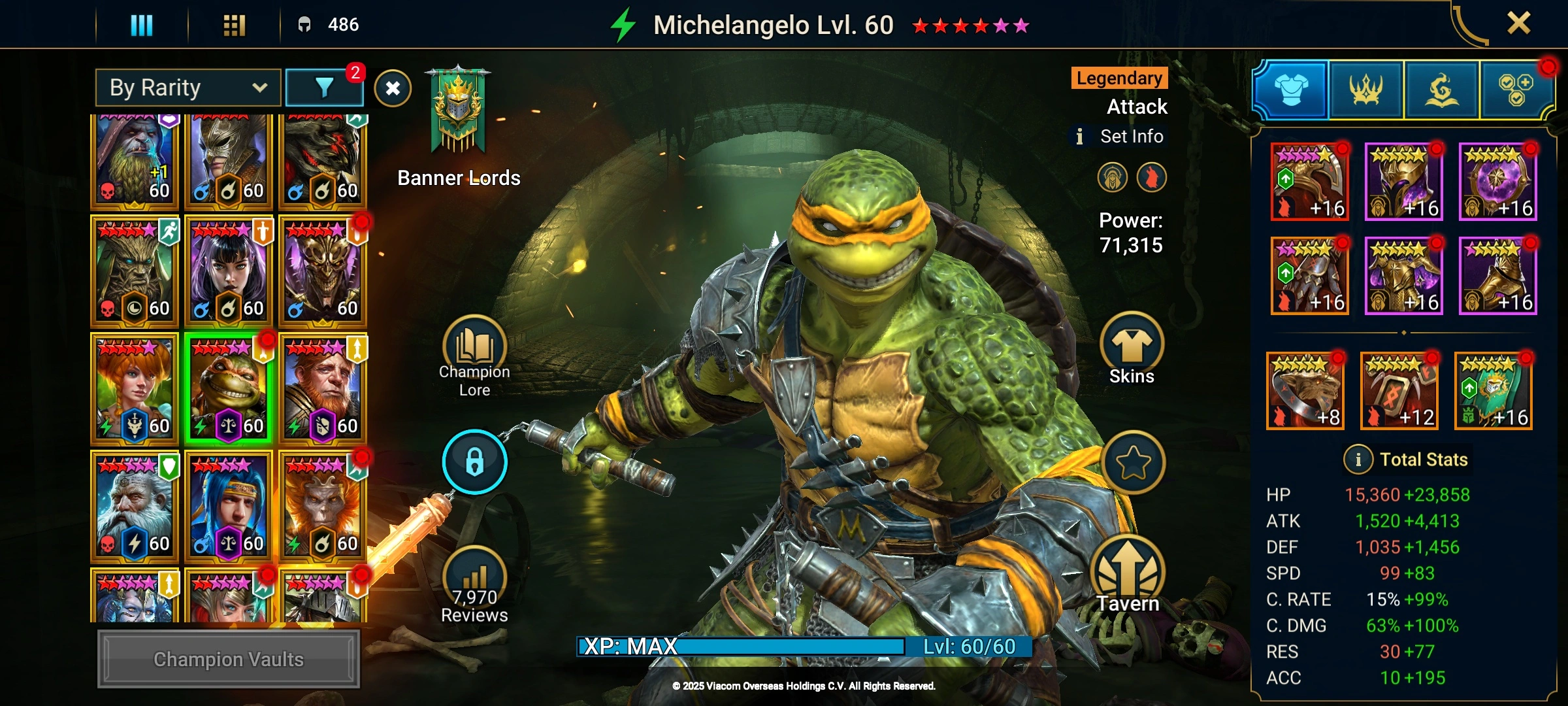Switch to grid collection view
The height and width of the screenshot is (706, 1568).
point(234,25)
